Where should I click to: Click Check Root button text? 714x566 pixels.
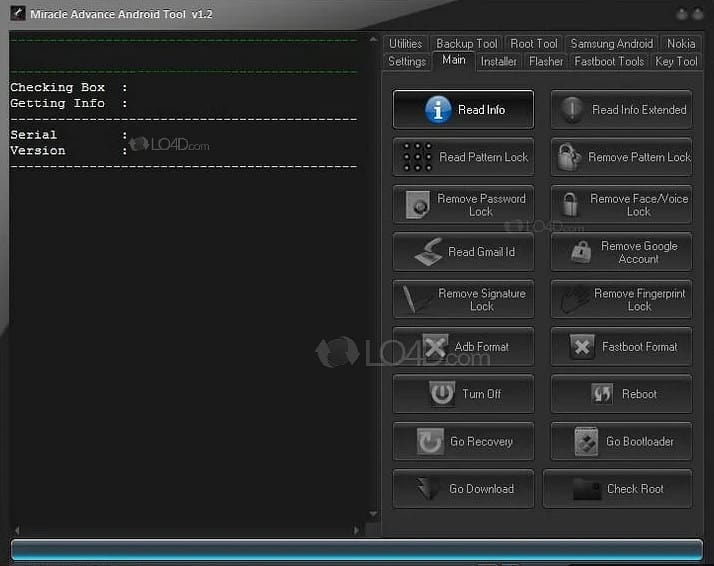click(x=635, y=489)
